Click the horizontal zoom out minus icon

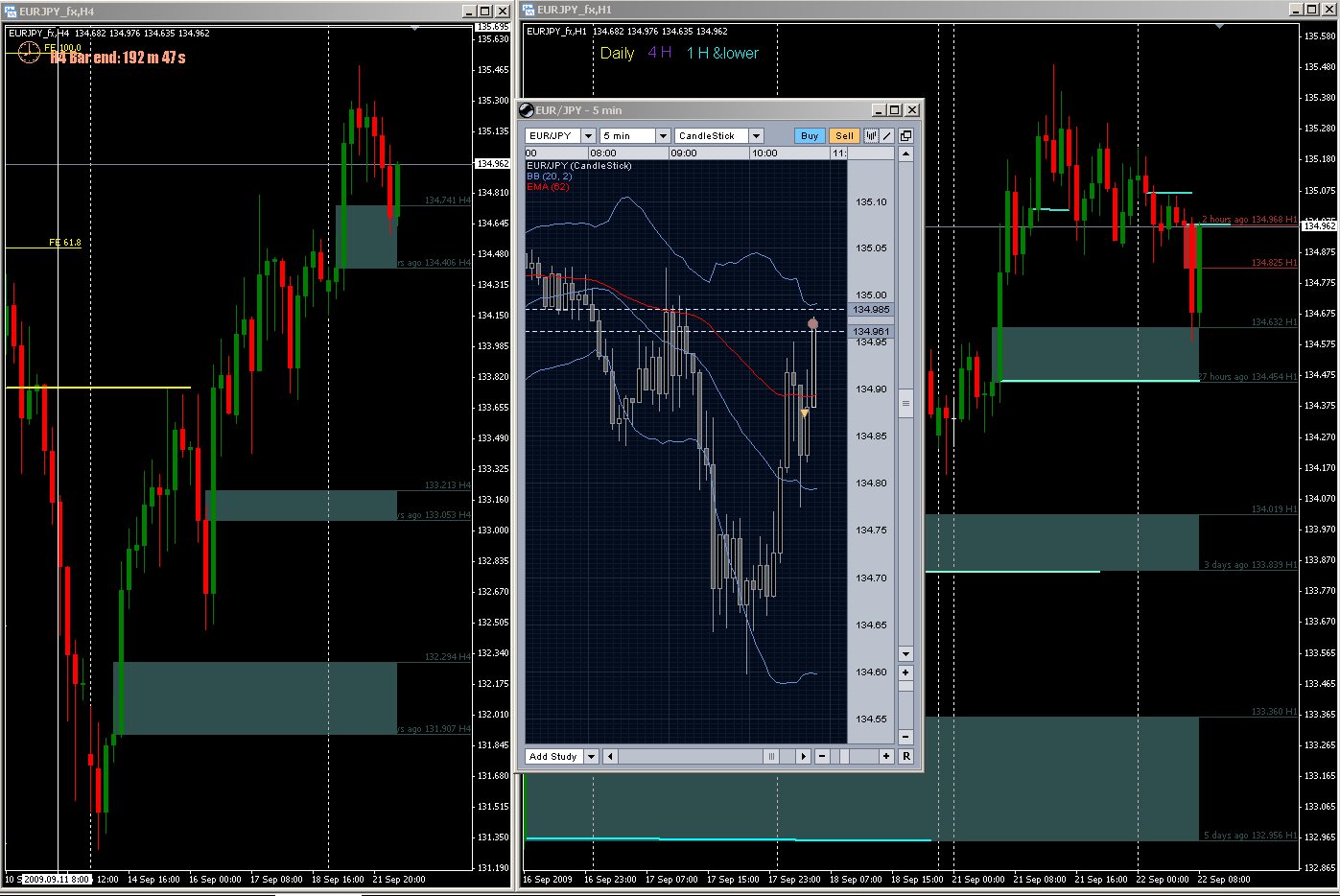click(822, 757)
